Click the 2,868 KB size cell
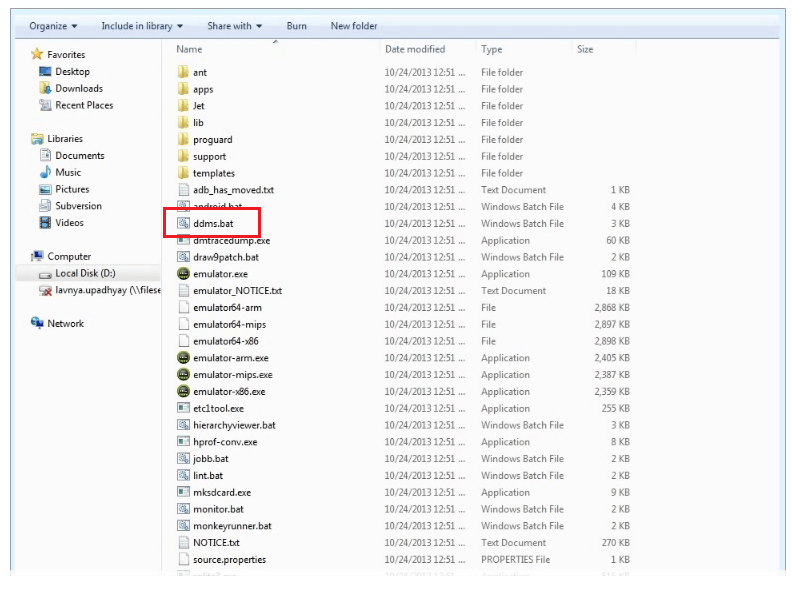Screen dimensions: 800x591 612,308
